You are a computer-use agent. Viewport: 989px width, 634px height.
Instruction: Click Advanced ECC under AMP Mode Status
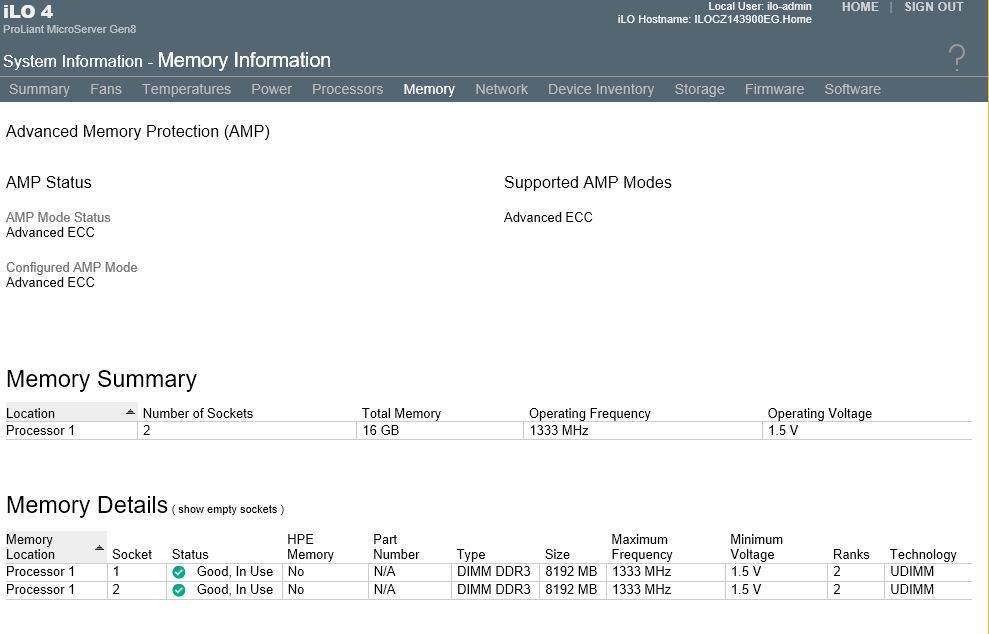point(50,233)
